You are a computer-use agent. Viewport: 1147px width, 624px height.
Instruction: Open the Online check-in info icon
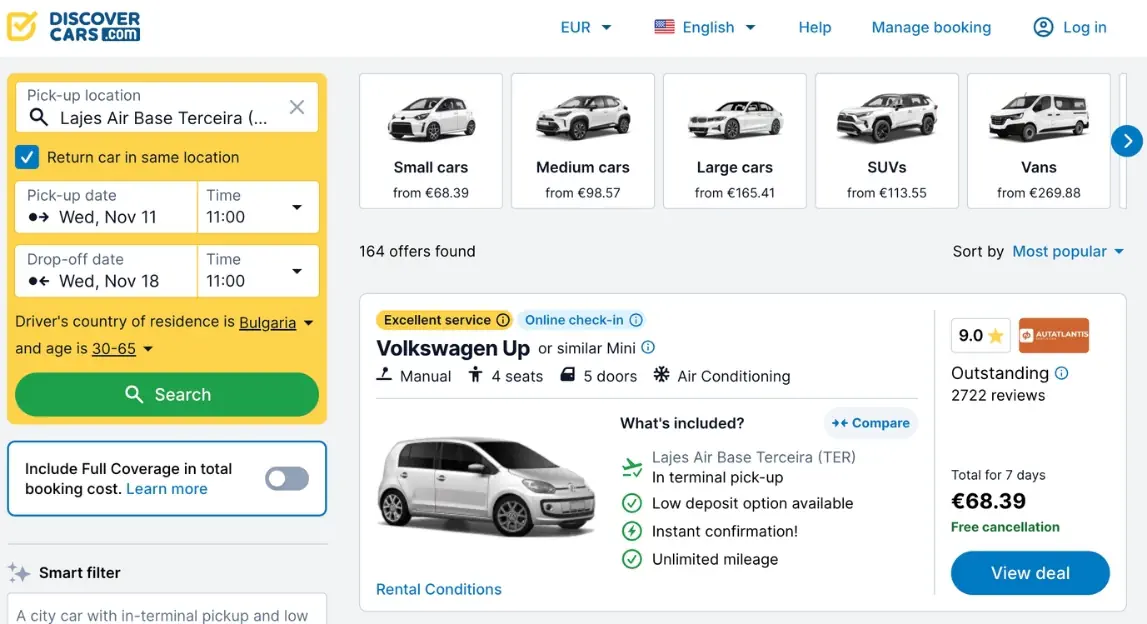(636, 320)
